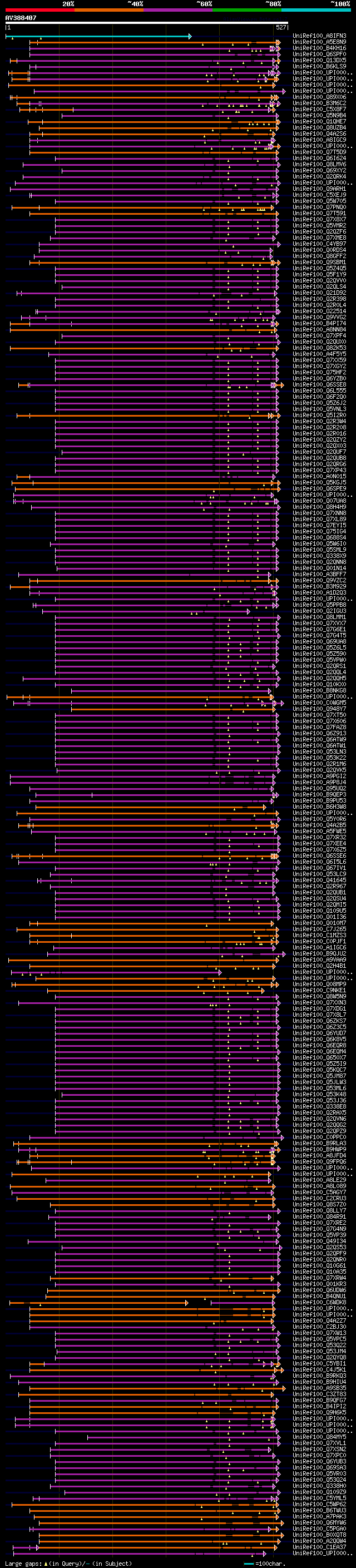This screenshot has height=1568, width=356.
Task: Select hit UniRef100_A2QQW4
Action: pyautogui.click(x=319, y=1541)
